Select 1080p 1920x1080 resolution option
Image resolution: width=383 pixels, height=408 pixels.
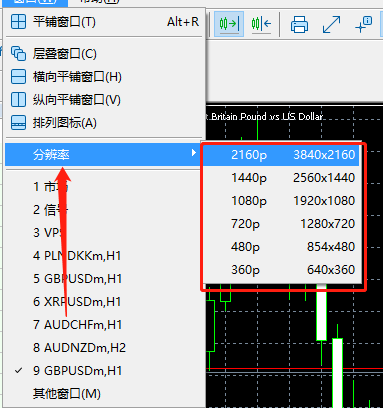pos(282,201)
